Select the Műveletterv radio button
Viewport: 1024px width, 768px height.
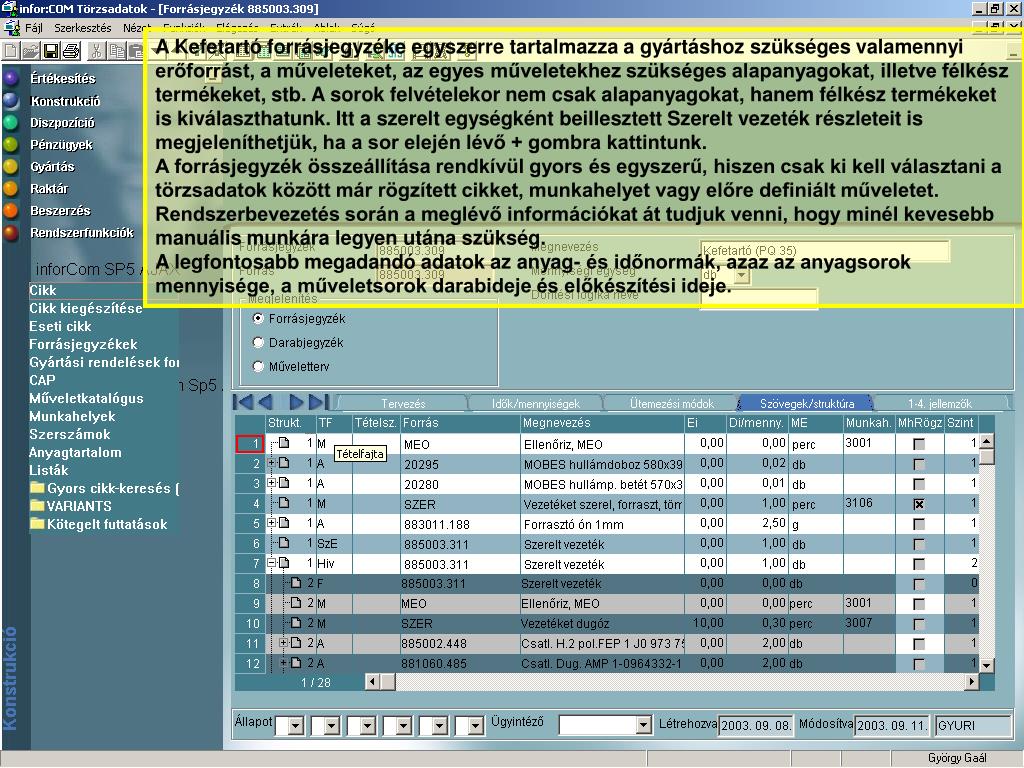[x=258, y=366]
